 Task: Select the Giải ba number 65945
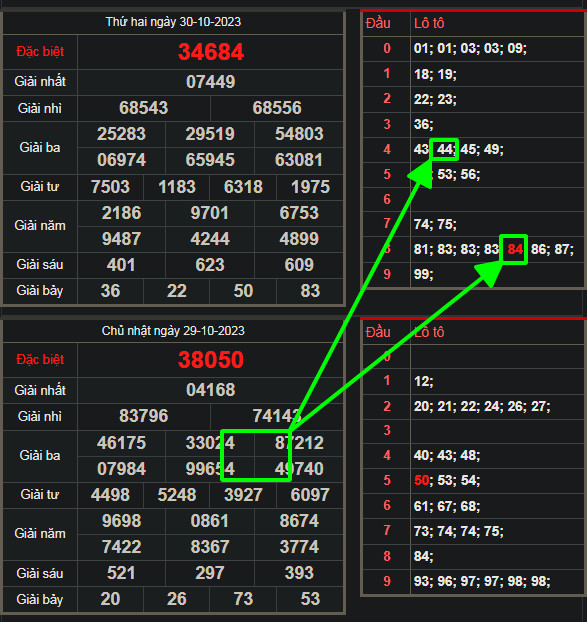click(210, 160)
